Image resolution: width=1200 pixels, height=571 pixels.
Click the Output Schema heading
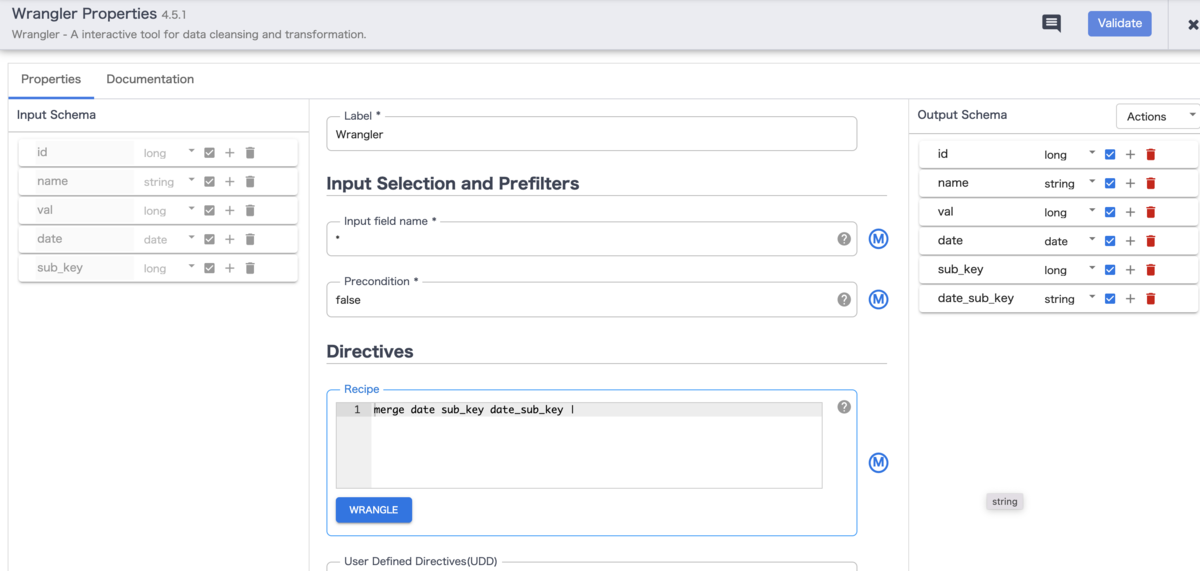pos(962,115)
